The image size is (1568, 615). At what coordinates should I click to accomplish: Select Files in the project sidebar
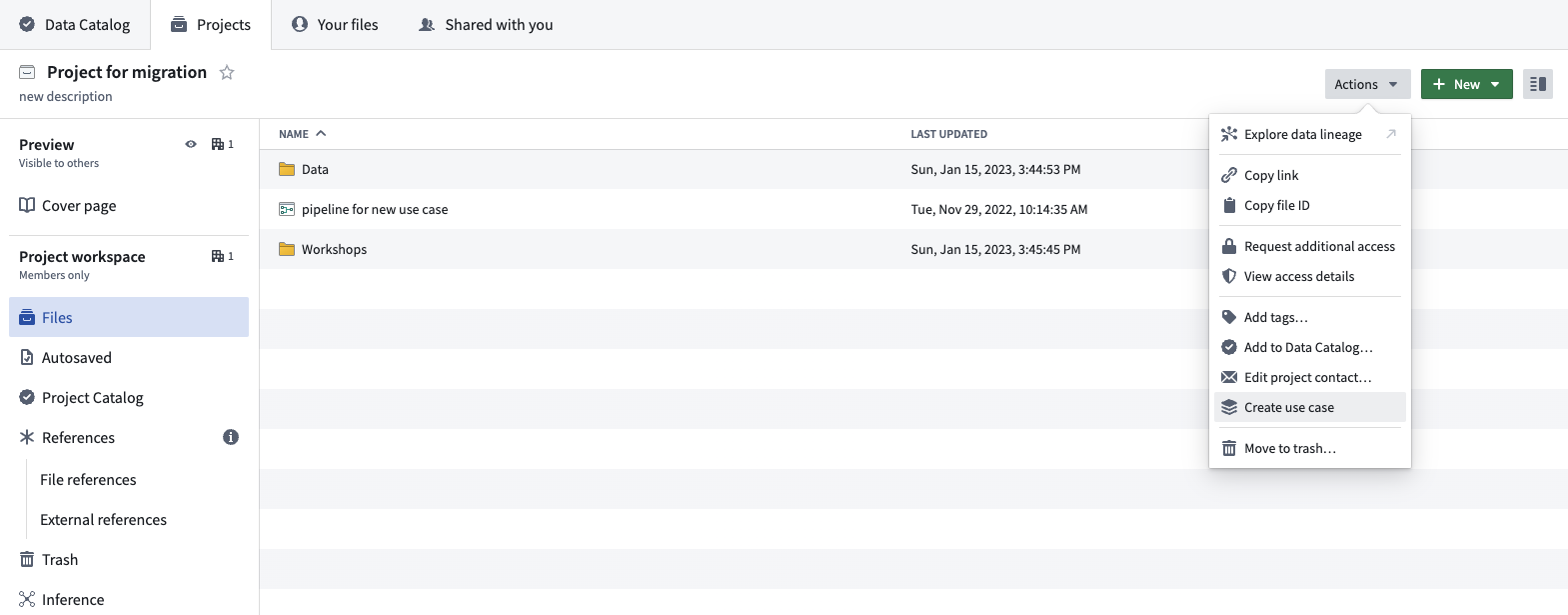tap(129, 317)
